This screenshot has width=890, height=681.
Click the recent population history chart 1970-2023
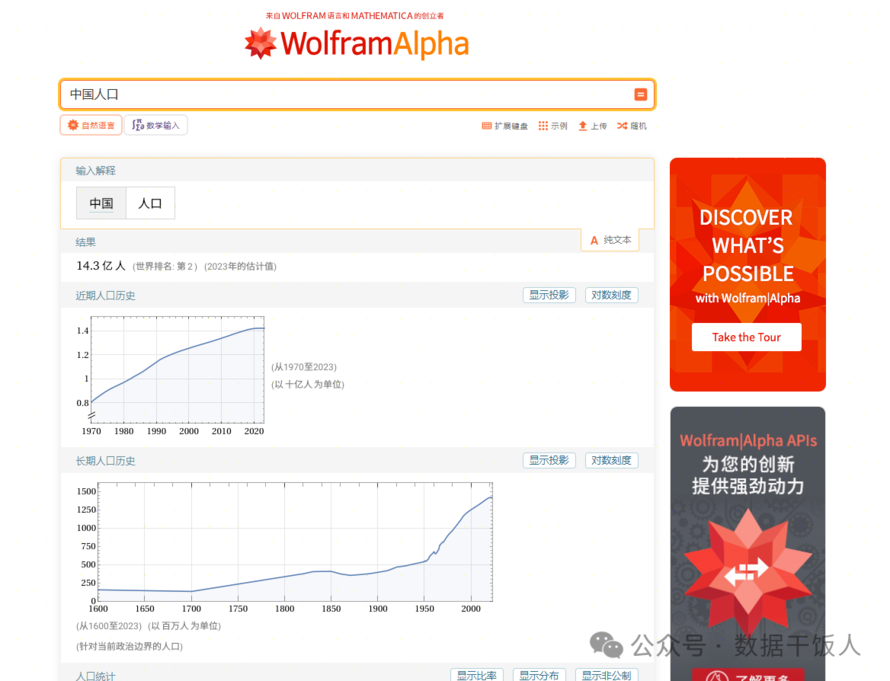coord(171,376)
